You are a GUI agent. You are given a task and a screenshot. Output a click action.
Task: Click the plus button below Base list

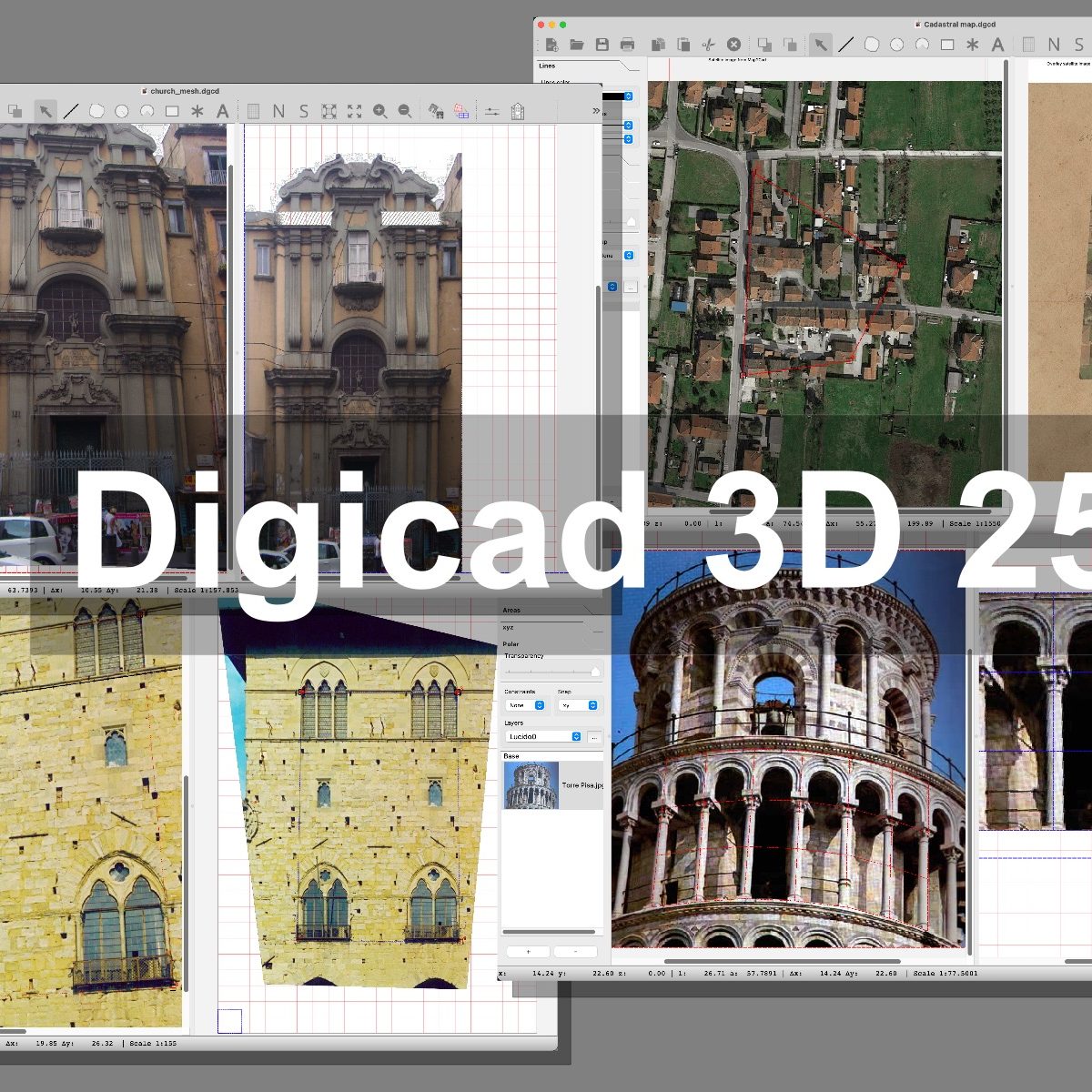(528, 952)
